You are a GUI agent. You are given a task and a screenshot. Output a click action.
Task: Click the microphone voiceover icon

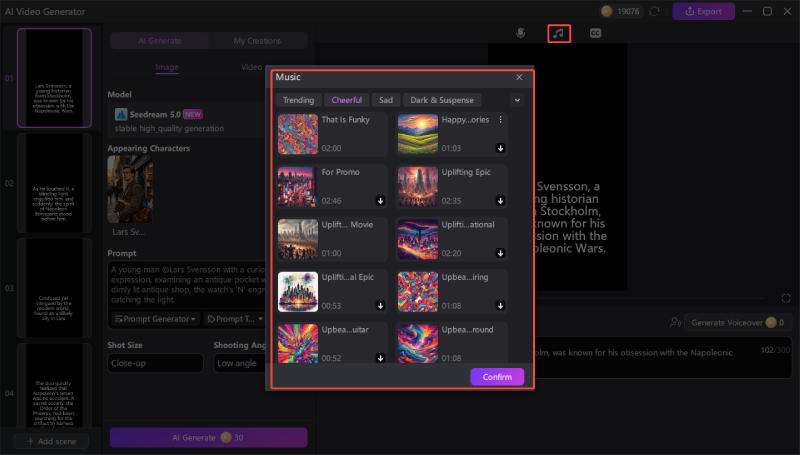[x=521, y=33]
